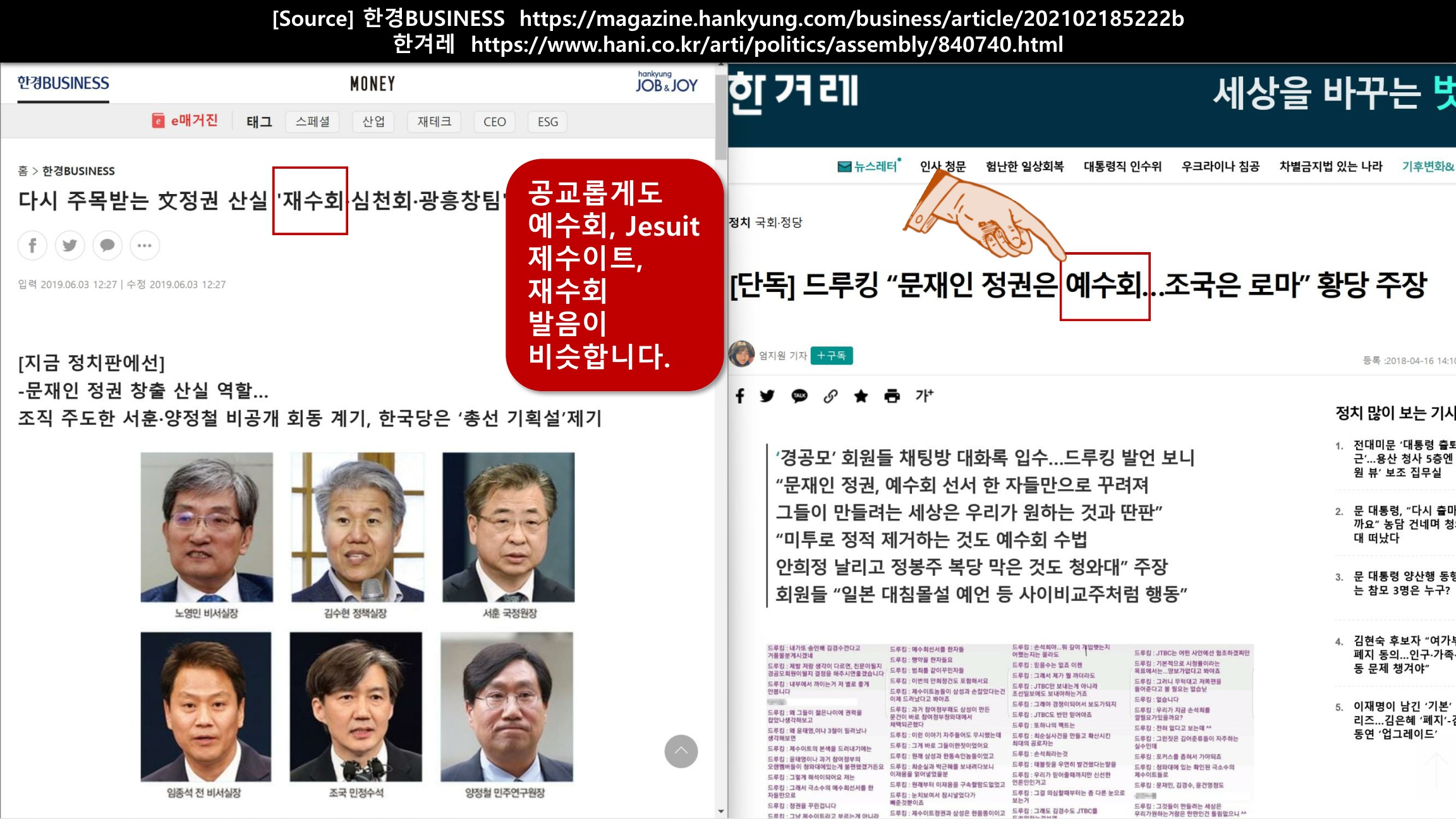Click reporter name 엄지원 기자
Screen dimensions: 1456x819
point(783,356)
